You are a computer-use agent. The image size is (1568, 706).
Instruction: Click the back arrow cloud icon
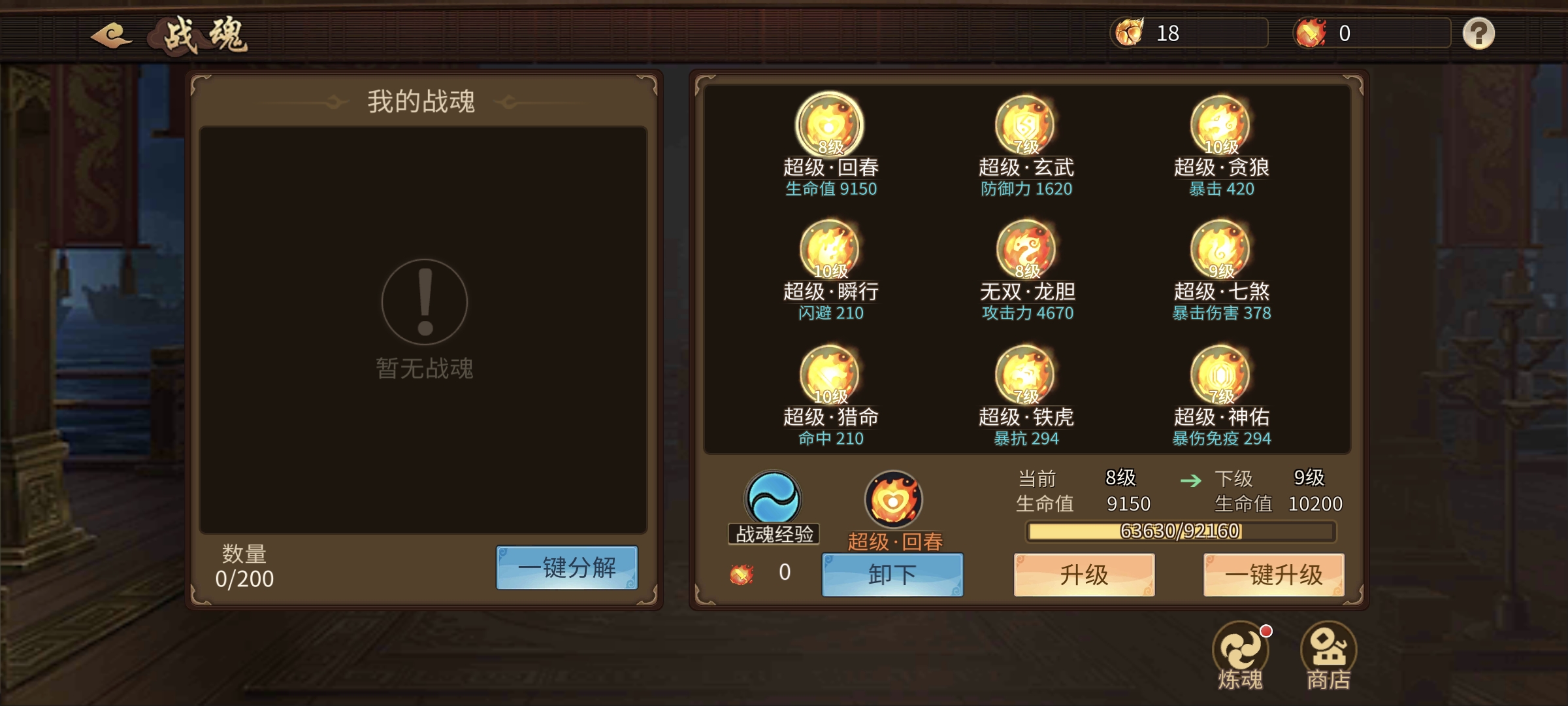[x=112, y=35]
